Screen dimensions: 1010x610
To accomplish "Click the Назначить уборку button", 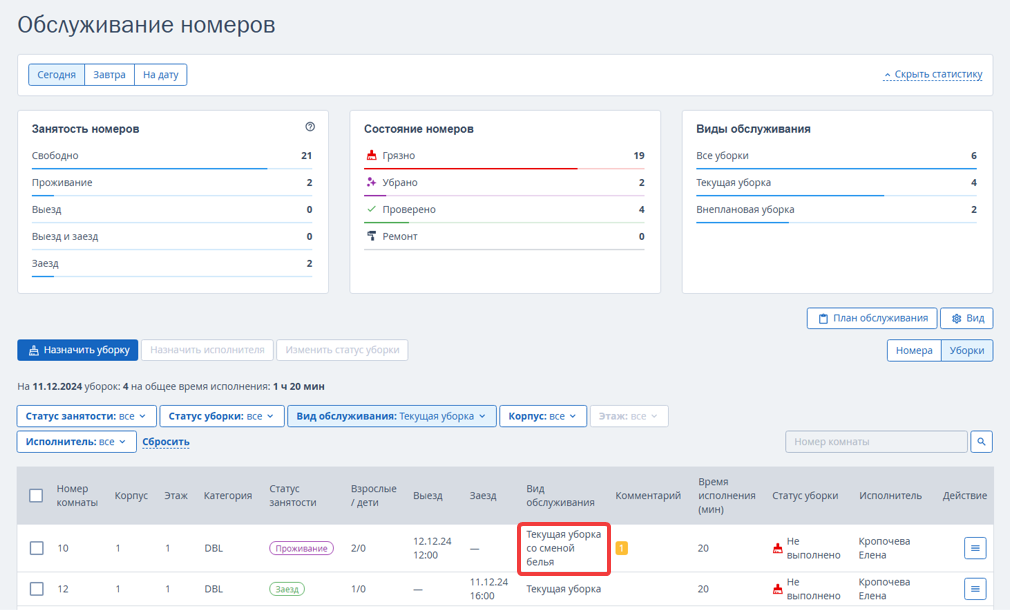I will pyautogui.click(x=77, y=350).
